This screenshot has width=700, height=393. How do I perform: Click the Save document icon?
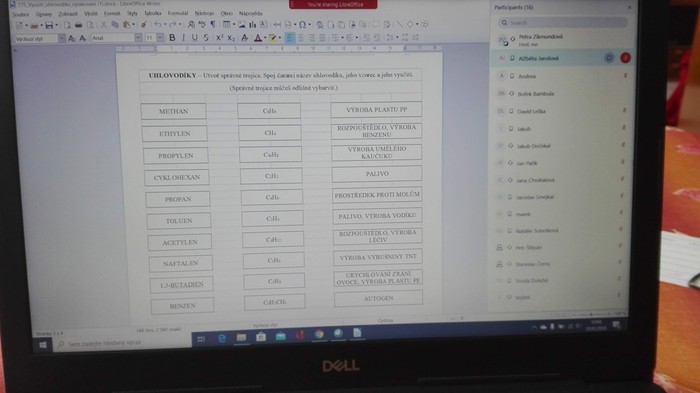tap(49, 25)
